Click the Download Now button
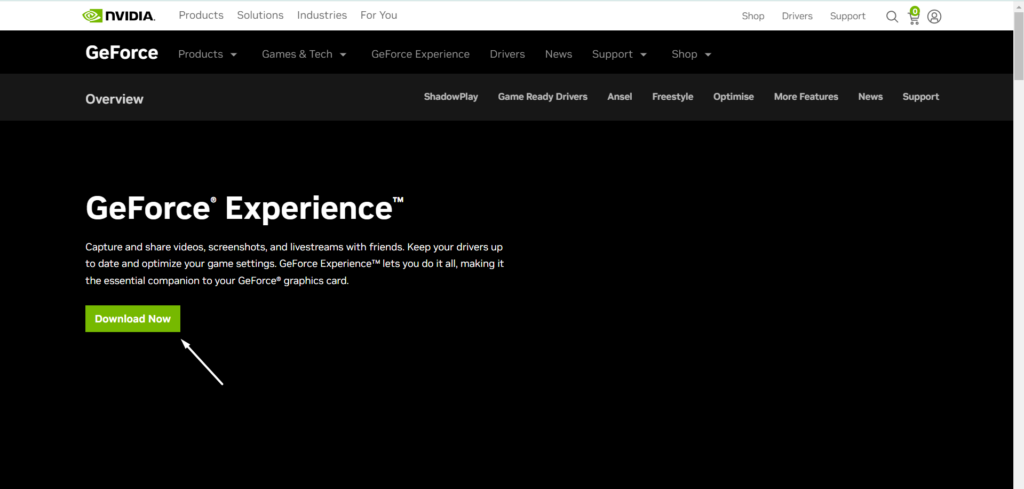The width and height of the screenshot is (1024, 489). coord(133,319)
